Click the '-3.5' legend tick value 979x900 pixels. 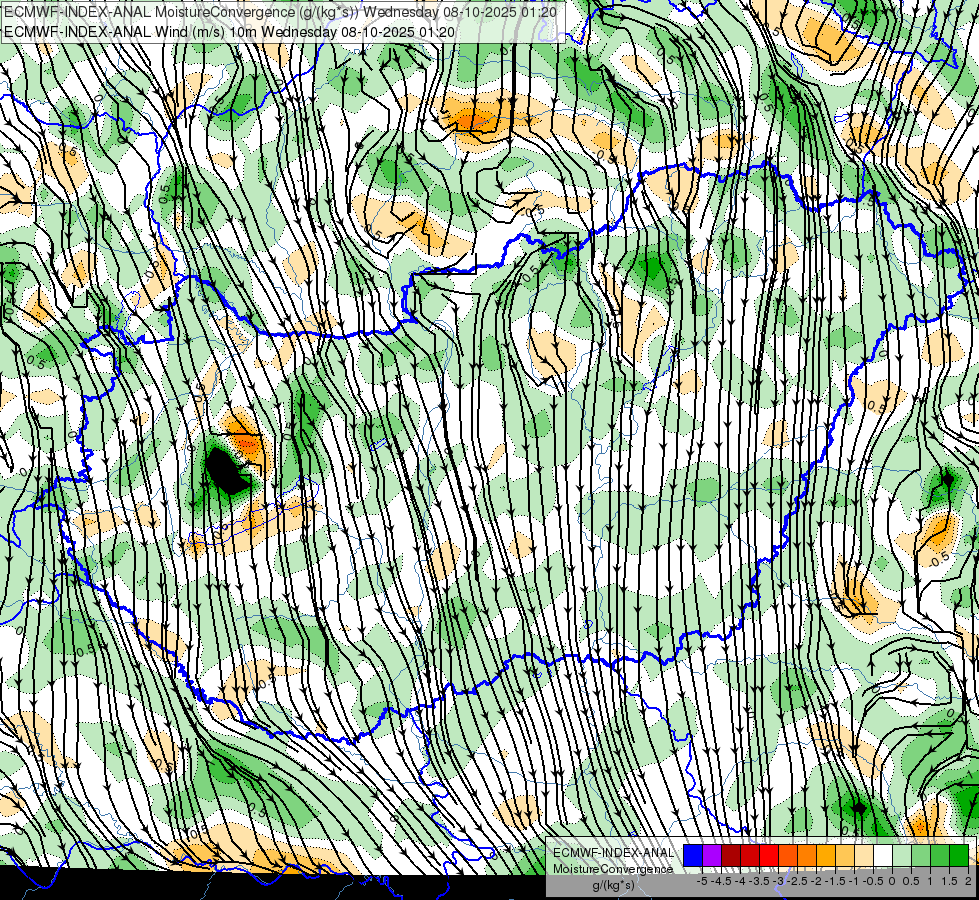pos(760,881)
